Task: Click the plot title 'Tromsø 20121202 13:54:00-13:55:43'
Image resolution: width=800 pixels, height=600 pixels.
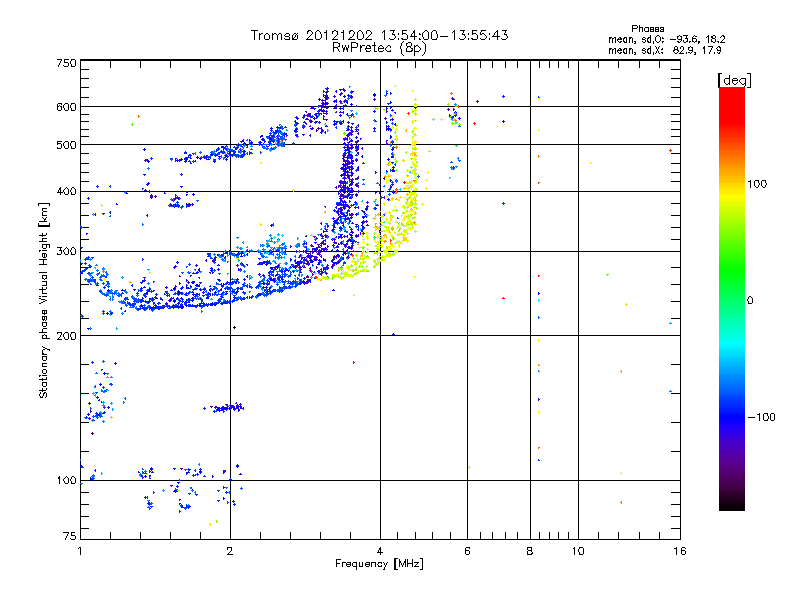Action: 379,35
